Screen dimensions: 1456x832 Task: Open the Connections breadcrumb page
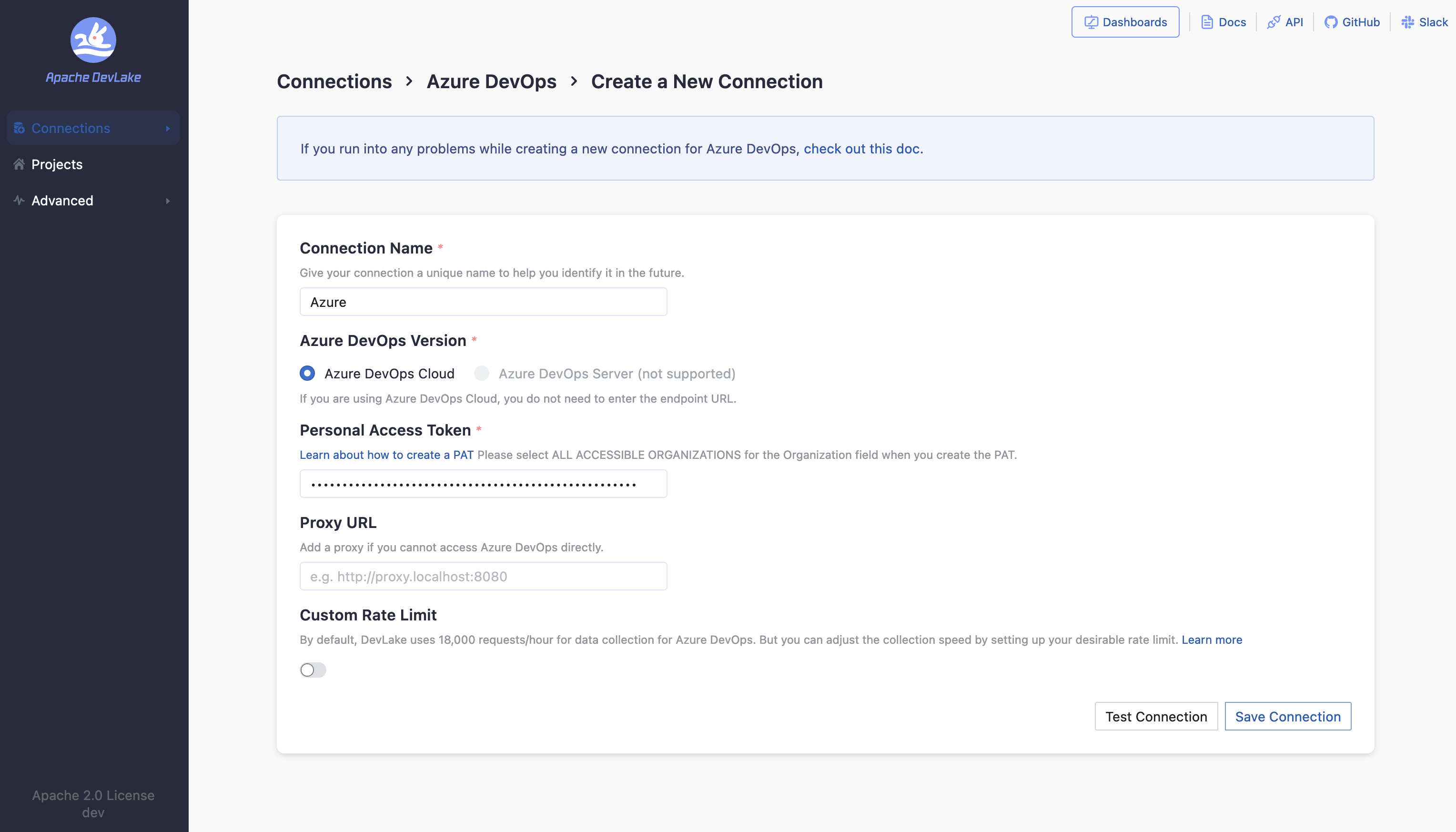pyautogui.click(x=334, y=81)
